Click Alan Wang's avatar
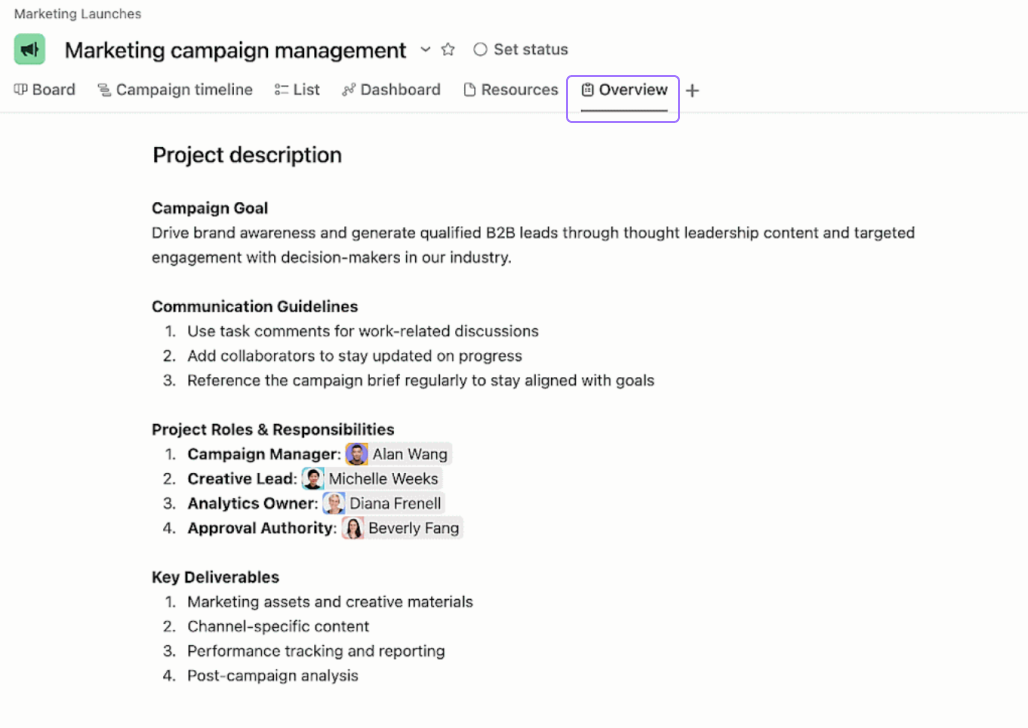 357,454
